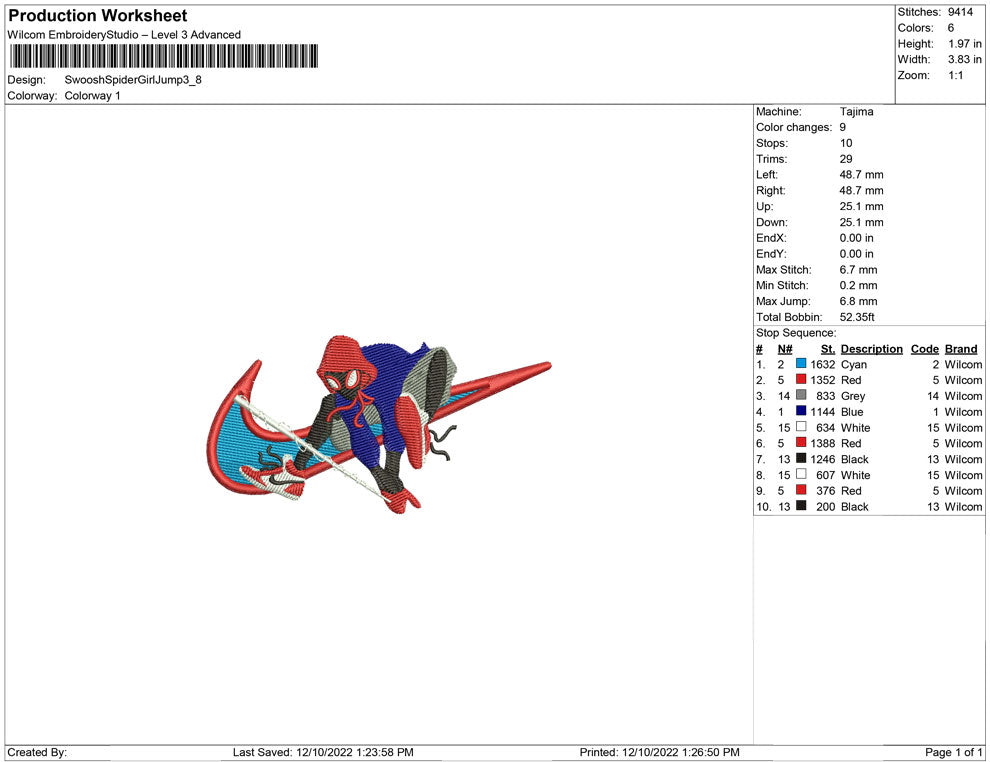Viewport: 990px width, 762px height.
Task: Click the Machine value "Tajima"
Action: coord(857,112)
